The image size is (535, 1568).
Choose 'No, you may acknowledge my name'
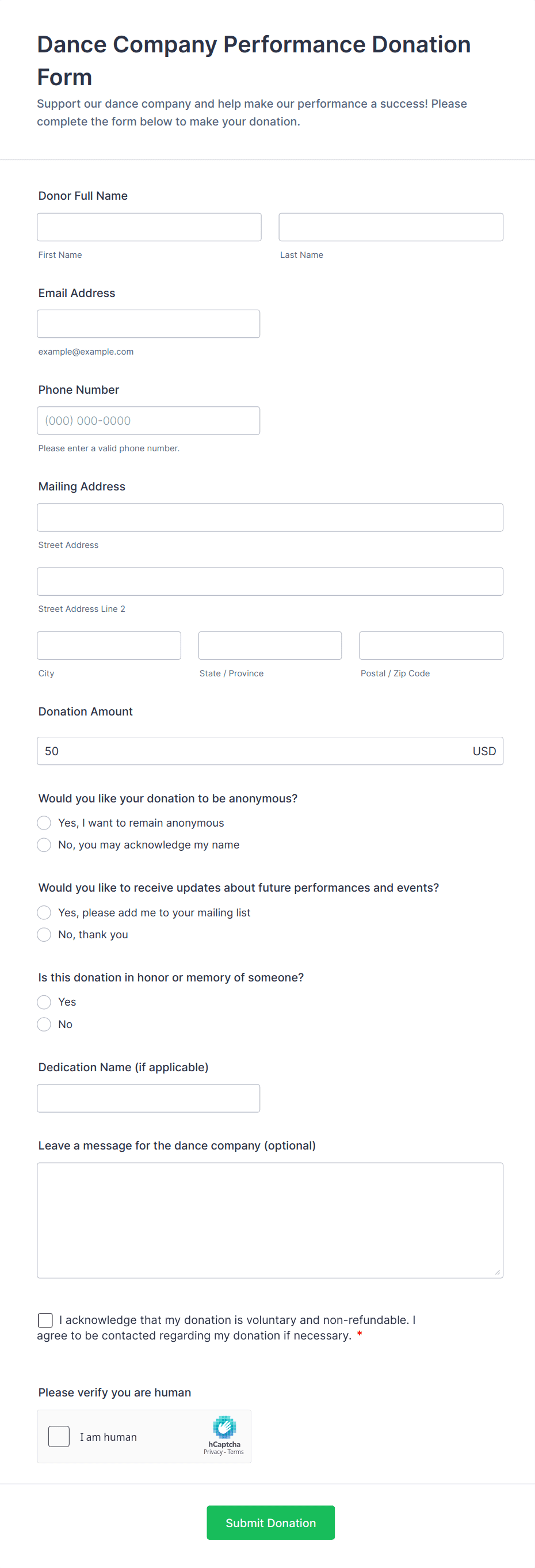click(44, 845)
